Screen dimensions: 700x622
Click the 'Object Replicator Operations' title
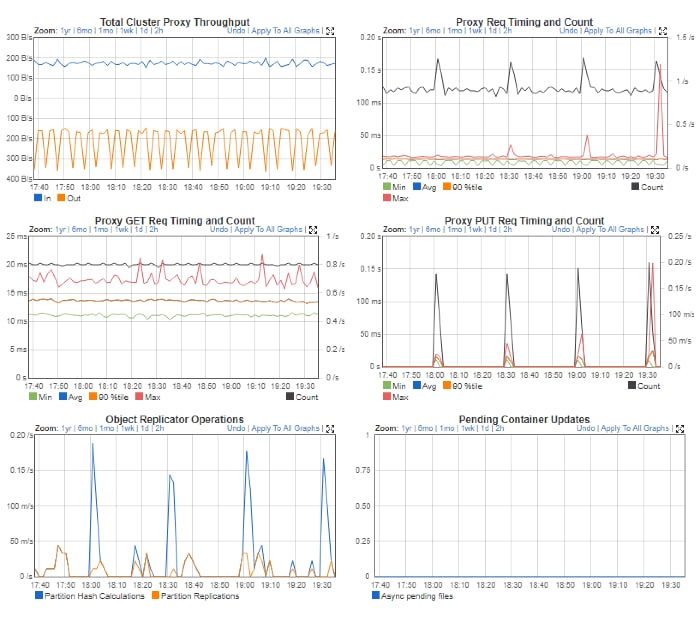tap(175, 419)
